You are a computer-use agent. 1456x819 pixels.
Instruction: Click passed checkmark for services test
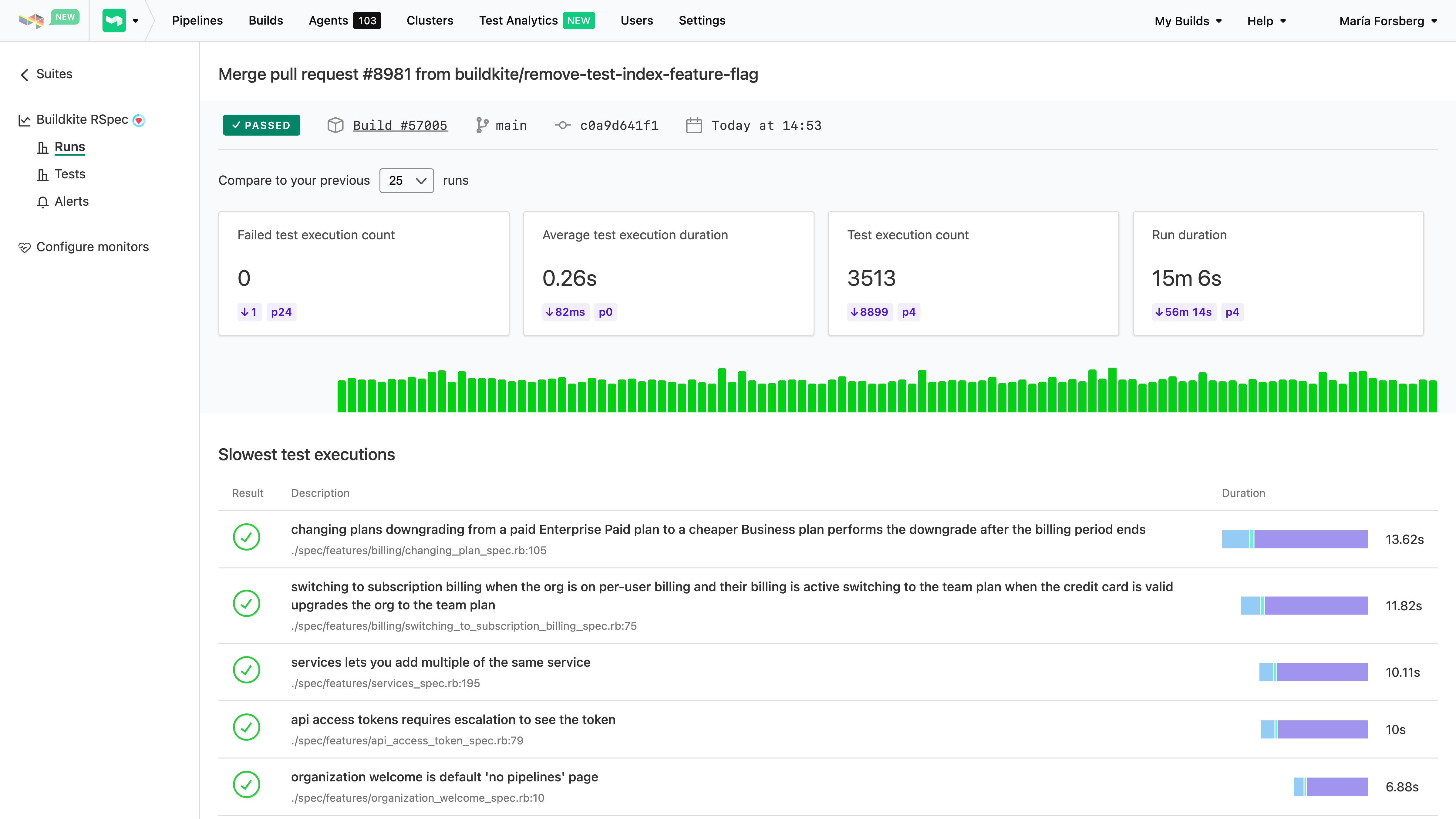pyautogui.click(x=246, y=670)
